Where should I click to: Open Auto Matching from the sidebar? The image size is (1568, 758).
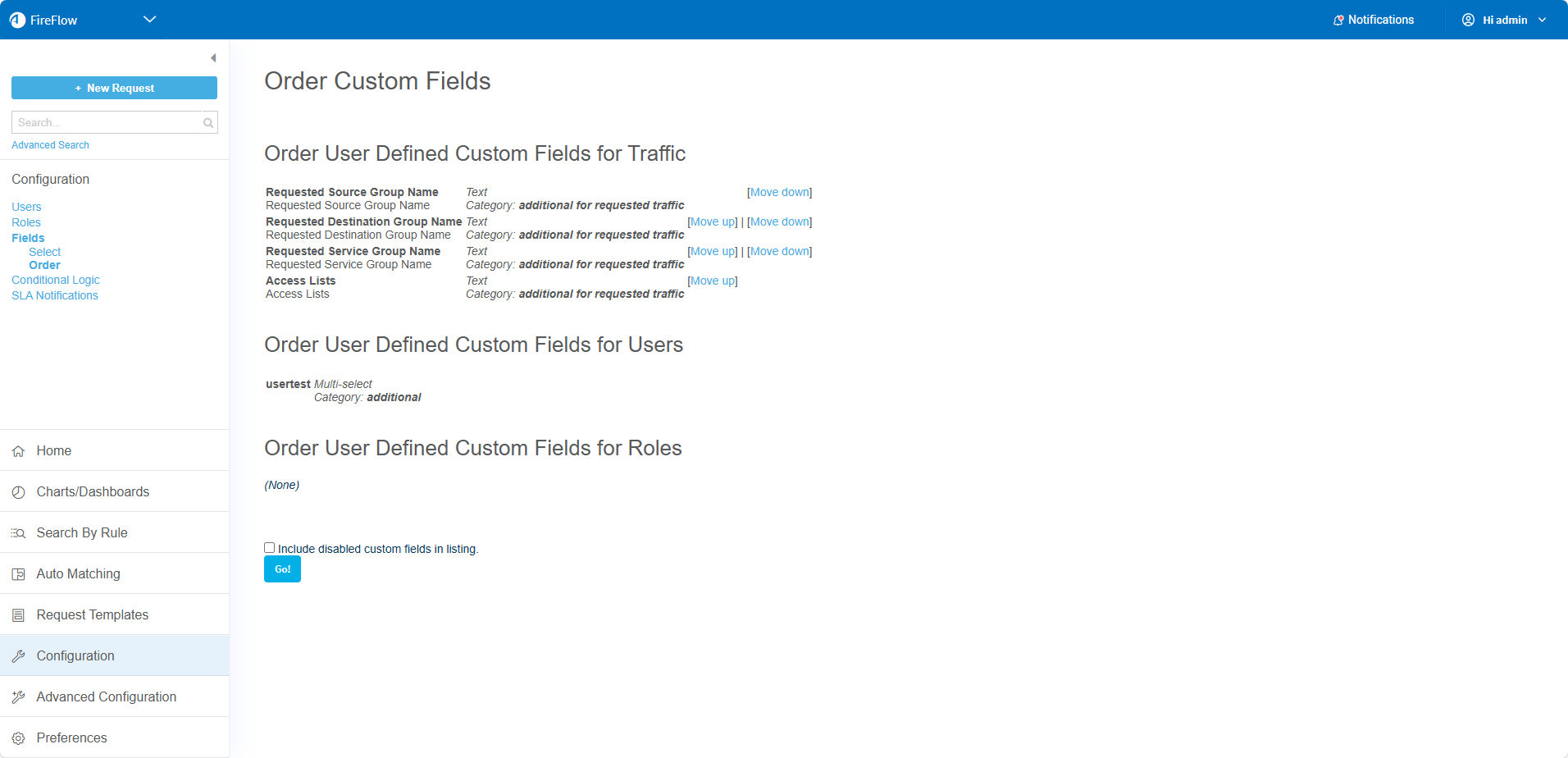tap(78, 573)
